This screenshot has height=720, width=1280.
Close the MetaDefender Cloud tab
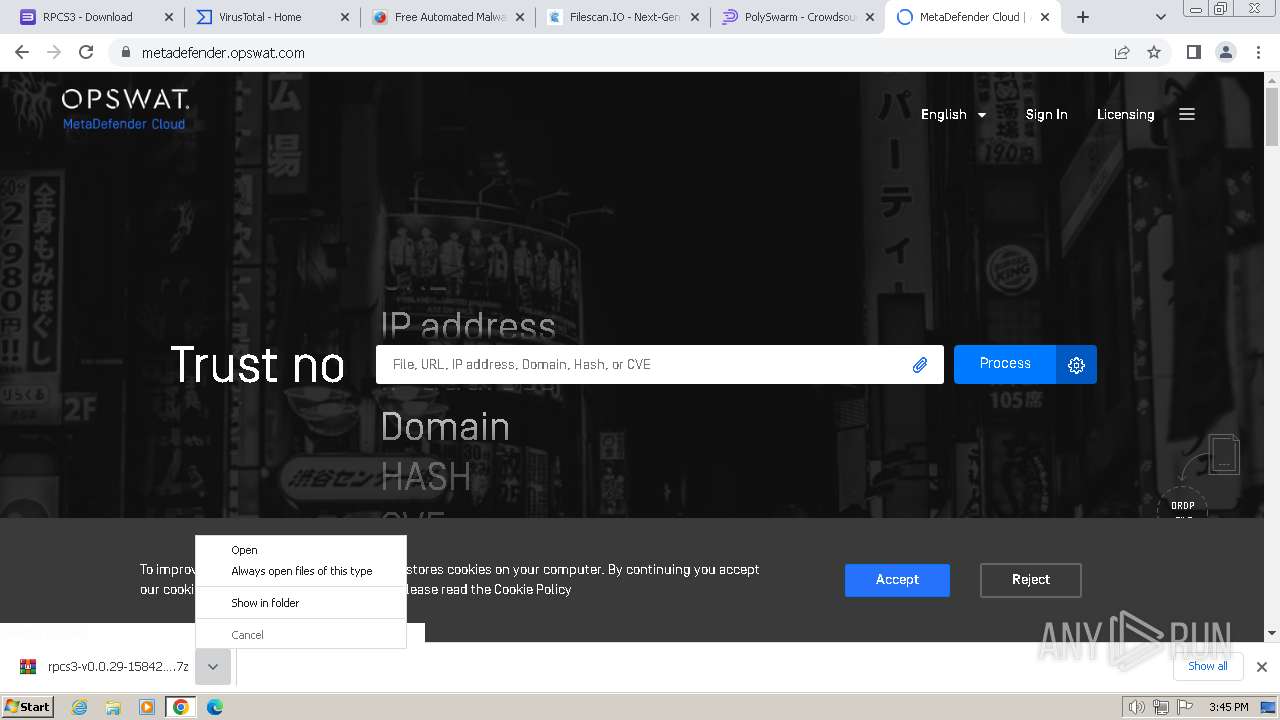[1045, 17]
